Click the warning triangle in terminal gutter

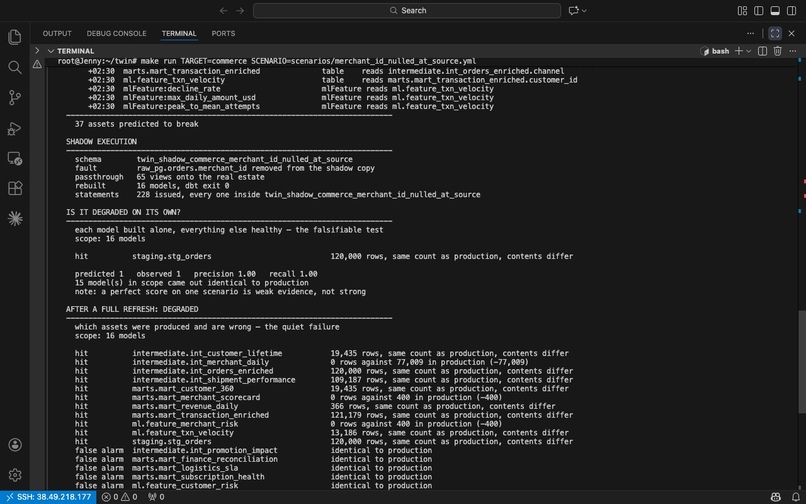coord(37,64)
